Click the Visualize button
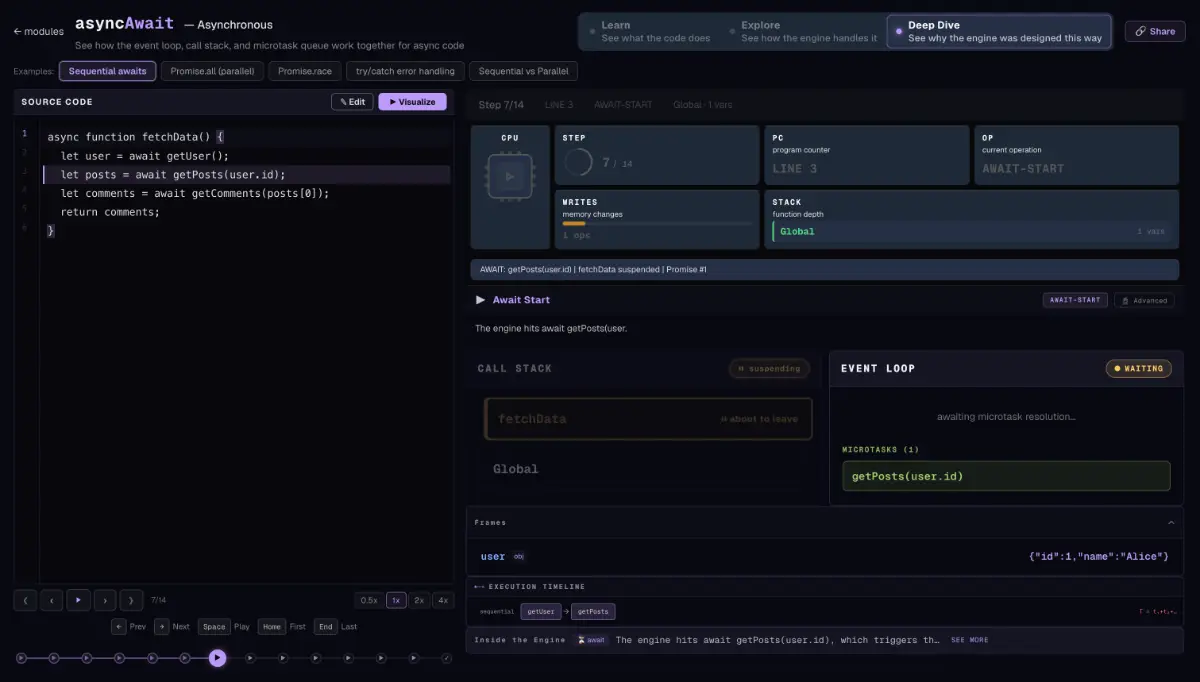 click(x=412, y=102)
